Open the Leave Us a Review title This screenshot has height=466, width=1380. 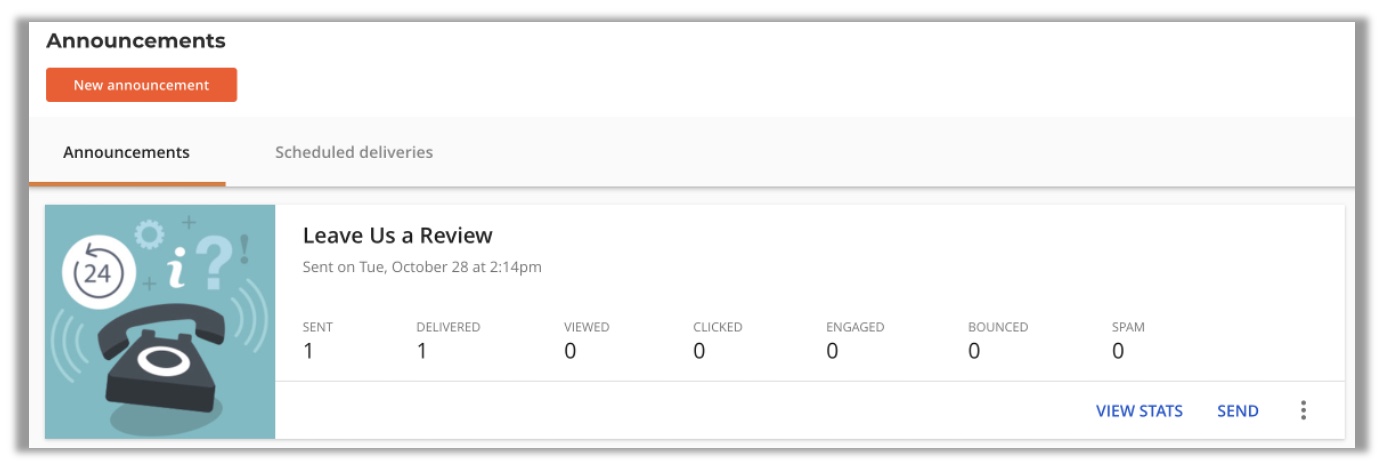397,236
